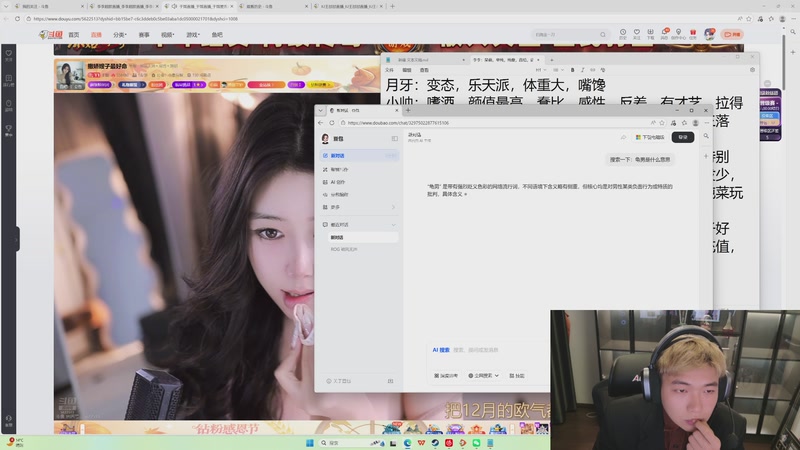Refresh the main Douyu browser page
This screenshot has height=450, width=800.
(17, 19)
